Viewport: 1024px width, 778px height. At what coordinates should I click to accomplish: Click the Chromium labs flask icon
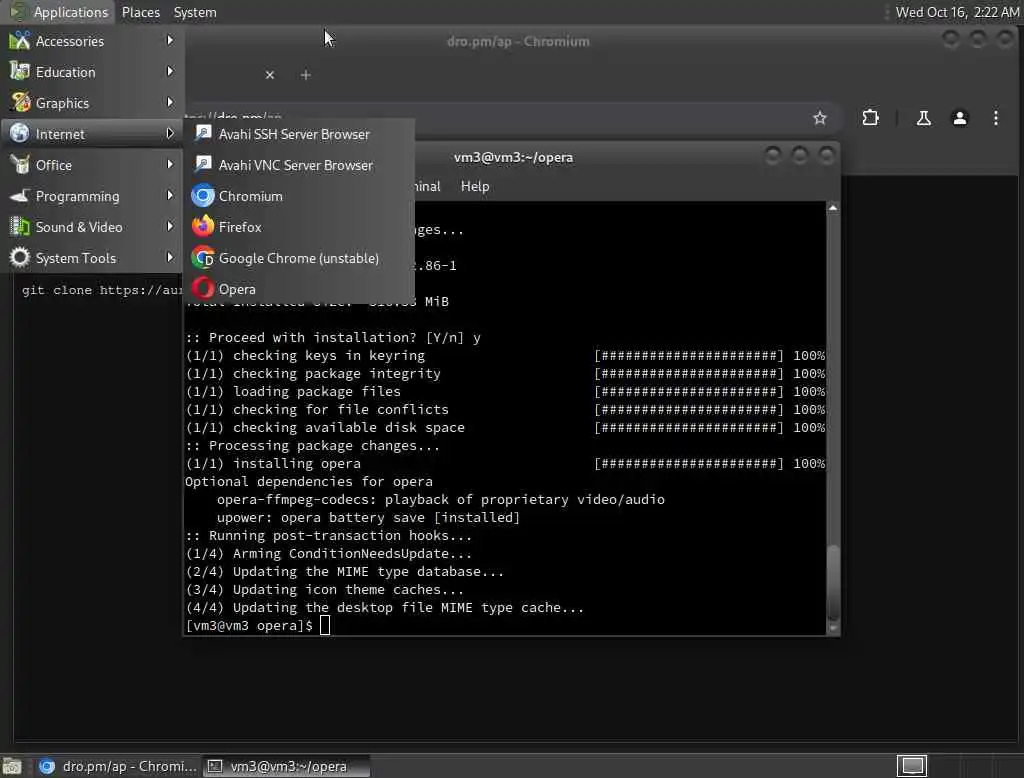click(x=923, y=118)
